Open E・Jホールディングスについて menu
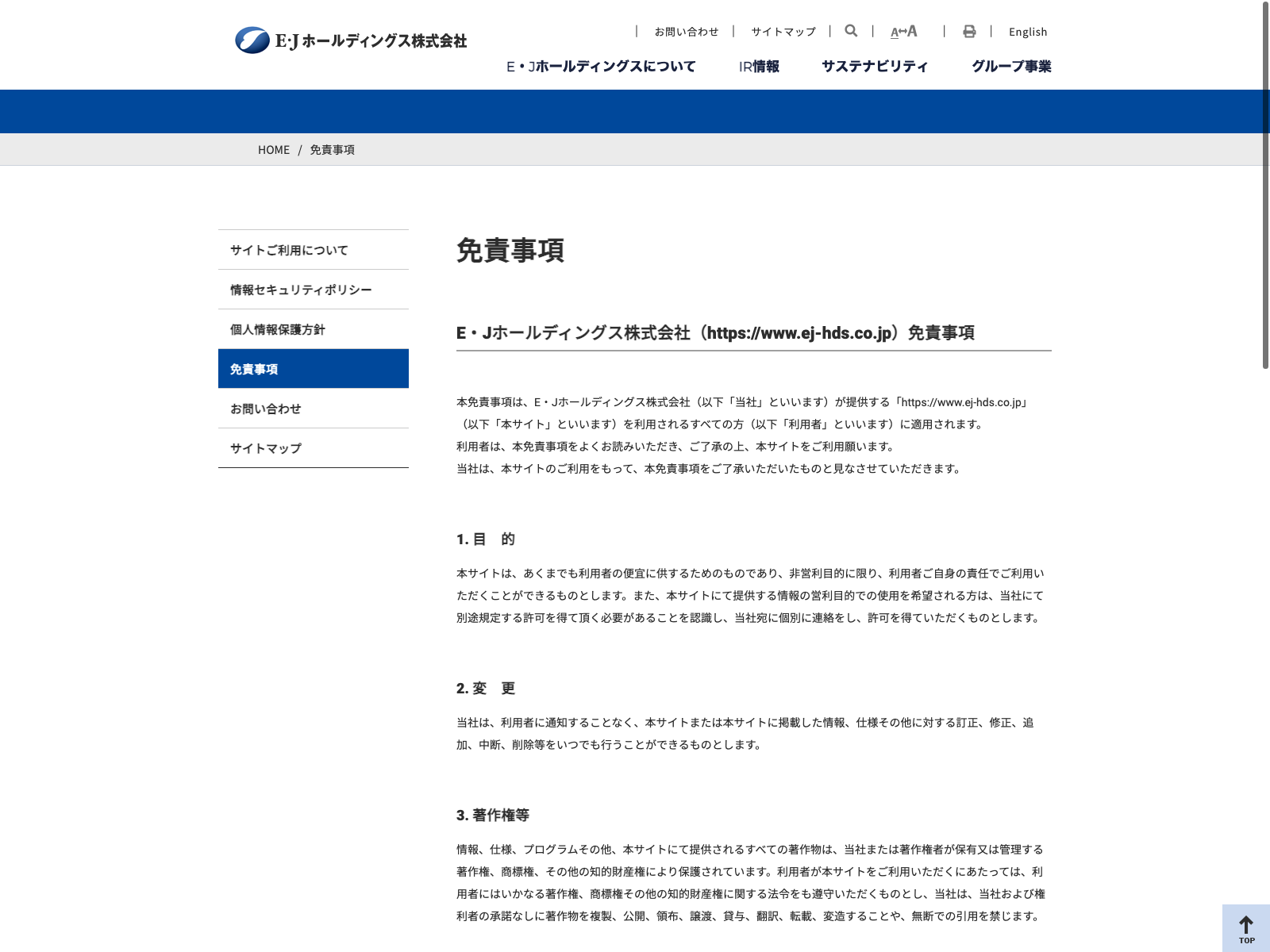The width and height of the screenshot is (1270, 952). (601, 67)
